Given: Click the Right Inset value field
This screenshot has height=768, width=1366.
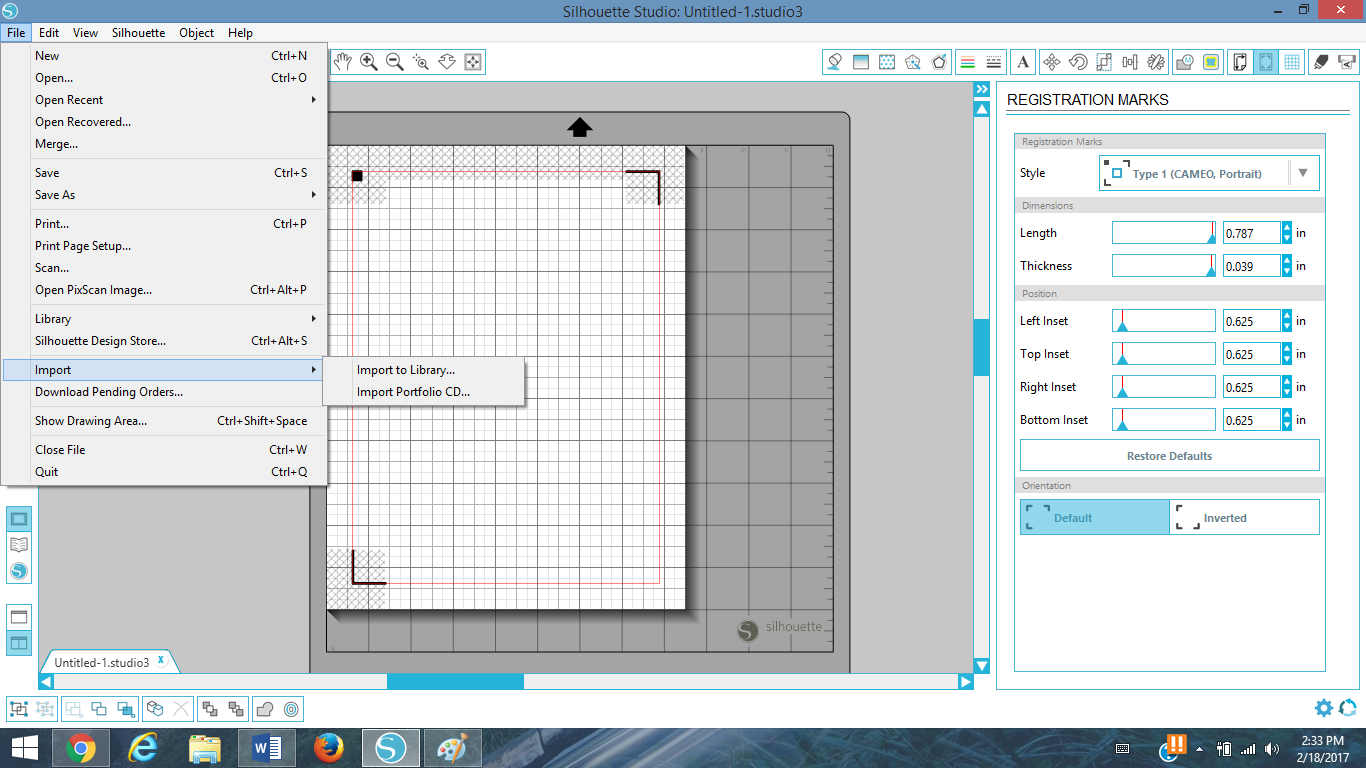Looking at the screenshot, I should [1252, 387].
